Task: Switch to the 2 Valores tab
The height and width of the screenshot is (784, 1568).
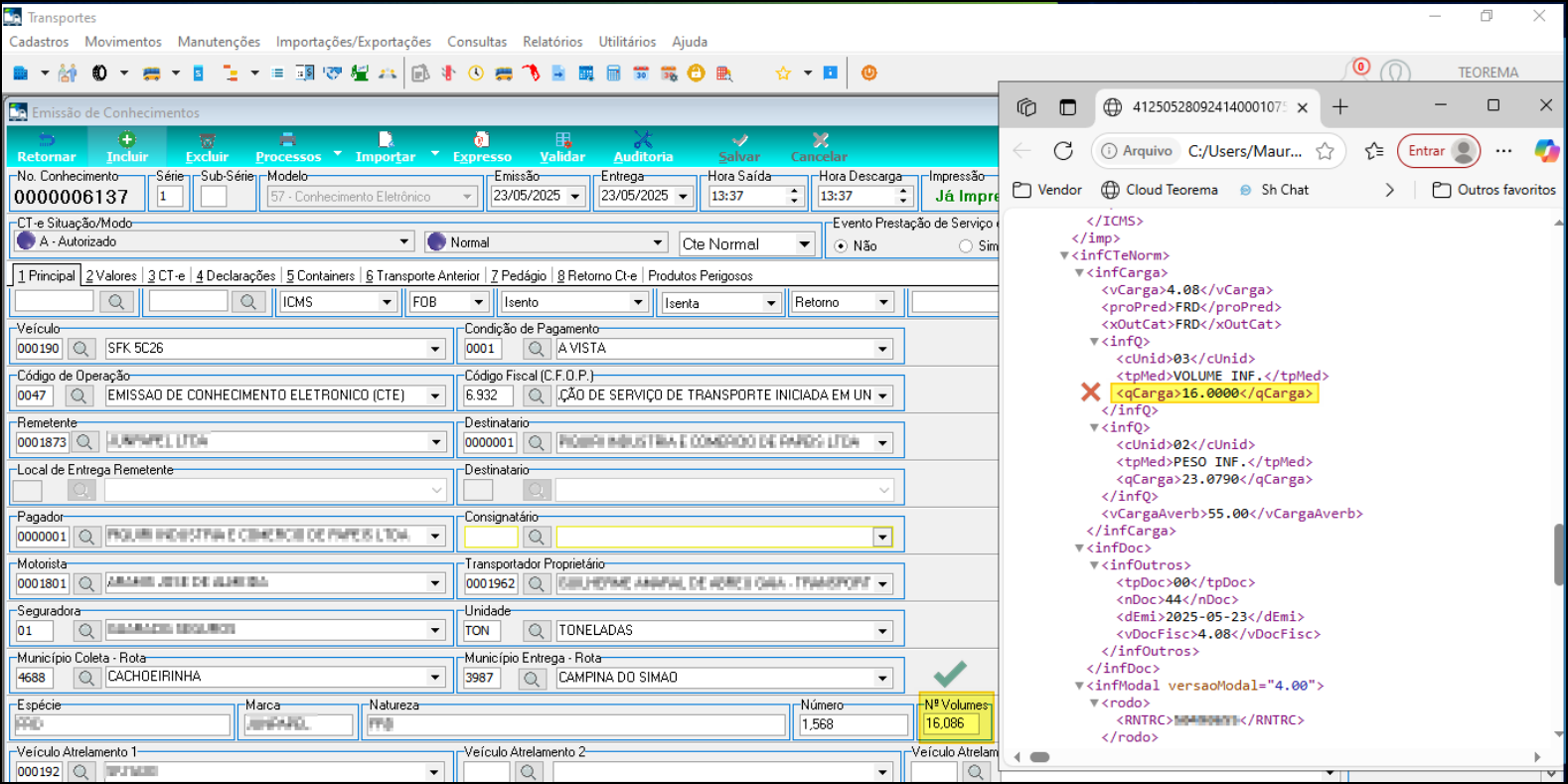Action: [111, 275]
